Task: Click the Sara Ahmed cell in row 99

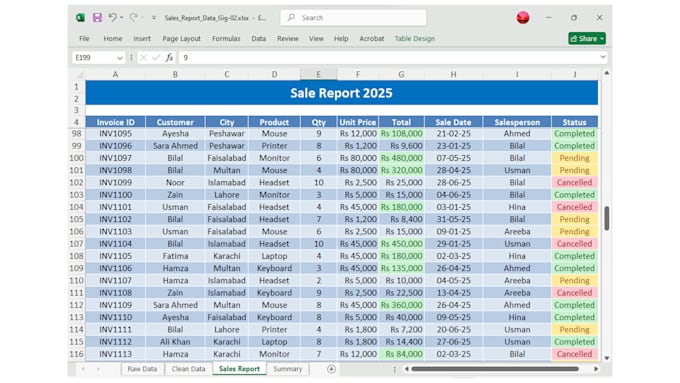Action: pyautogui.click(x=175, y=146)
